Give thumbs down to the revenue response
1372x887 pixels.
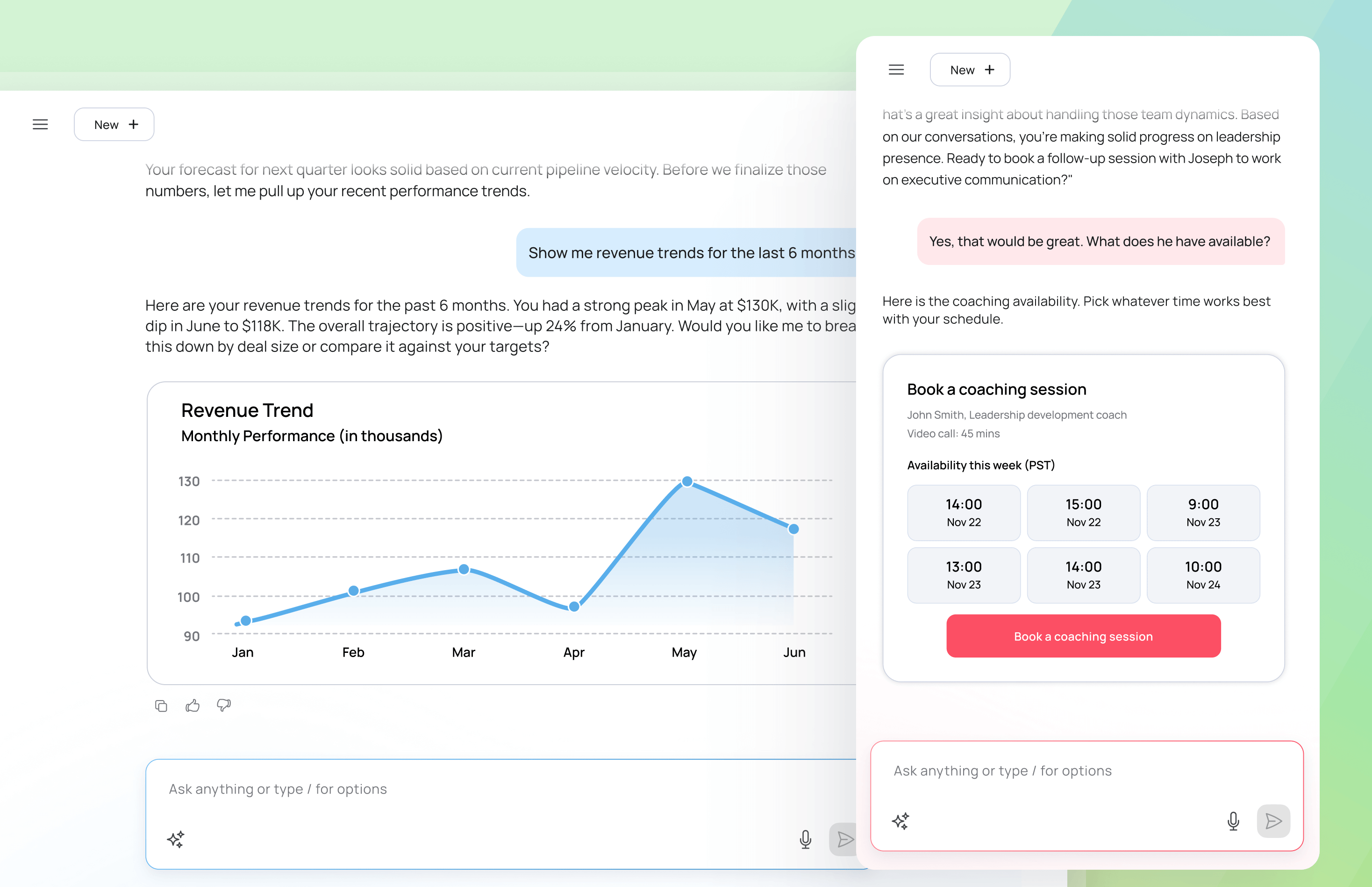tap(224, 706)
